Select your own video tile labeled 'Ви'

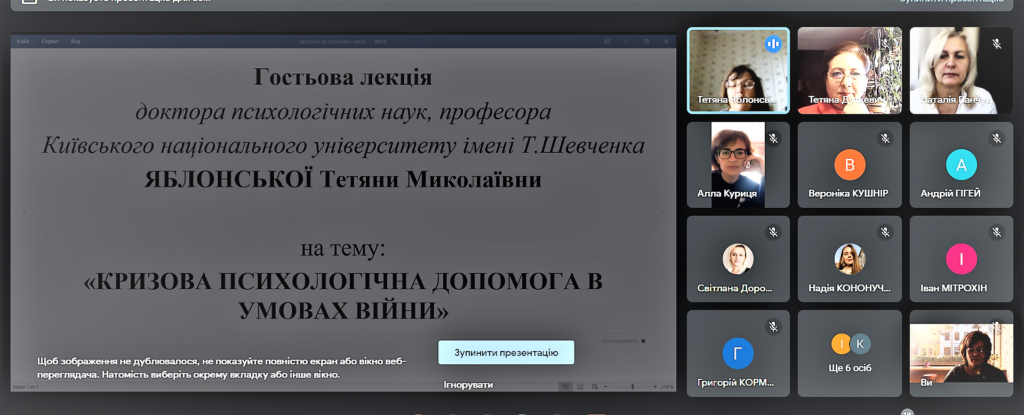pyautogui.click(x=960, y=354)
